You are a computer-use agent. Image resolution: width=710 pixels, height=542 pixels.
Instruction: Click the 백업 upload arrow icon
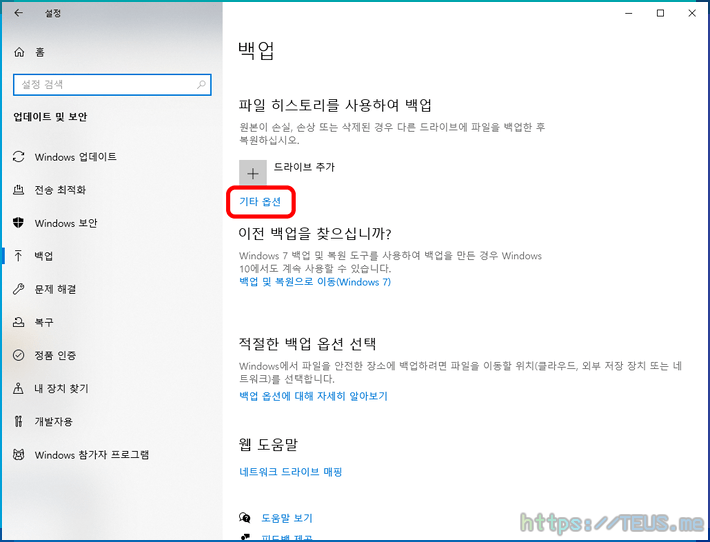[19, 256]
